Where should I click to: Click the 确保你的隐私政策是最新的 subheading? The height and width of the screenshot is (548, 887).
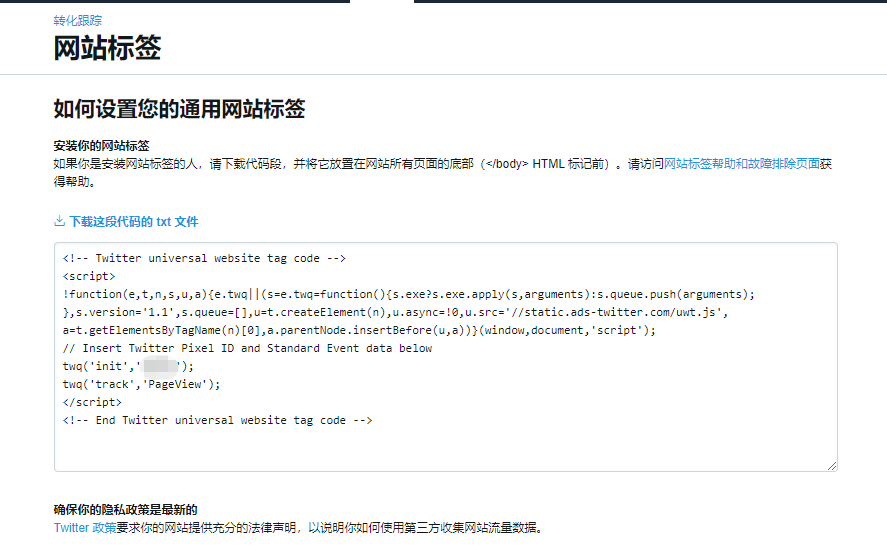click(126, 510)
